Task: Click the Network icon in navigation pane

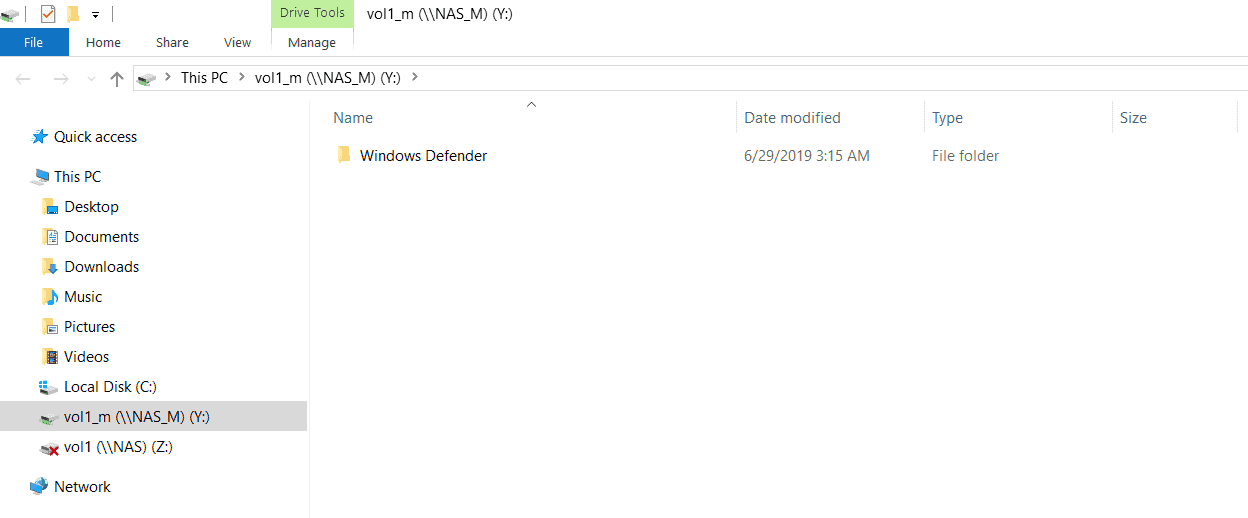Action: point(39,486)
